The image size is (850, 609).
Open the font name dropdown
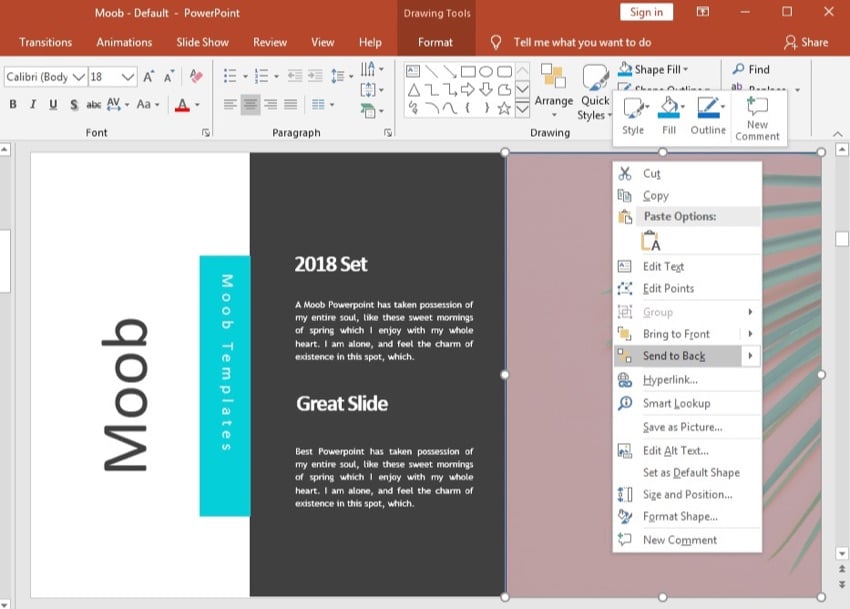[78, 77]
